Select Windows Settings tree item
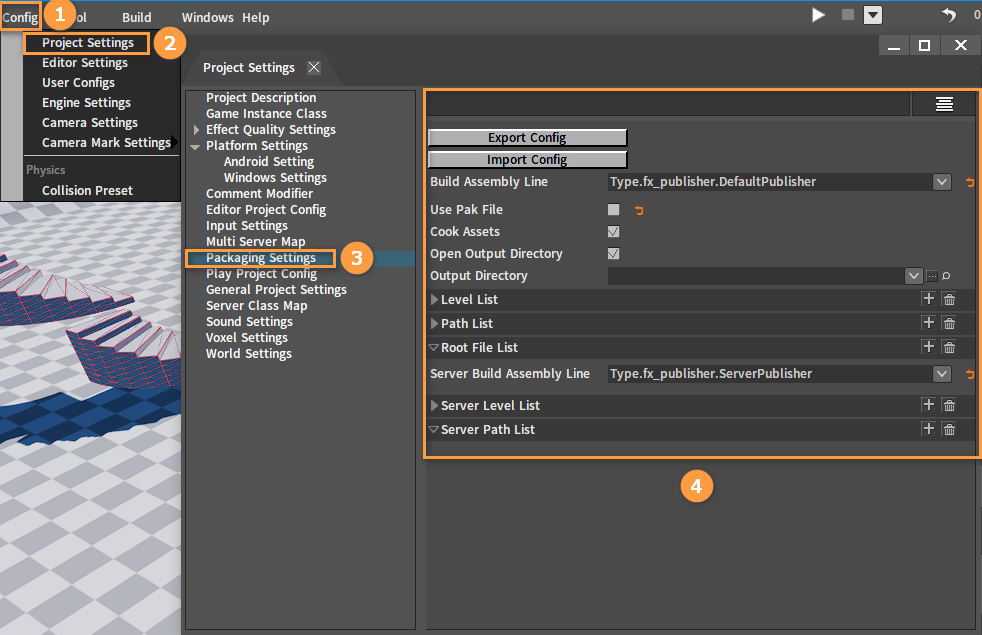Screen dimensions: 982x635 click(275, 178)
